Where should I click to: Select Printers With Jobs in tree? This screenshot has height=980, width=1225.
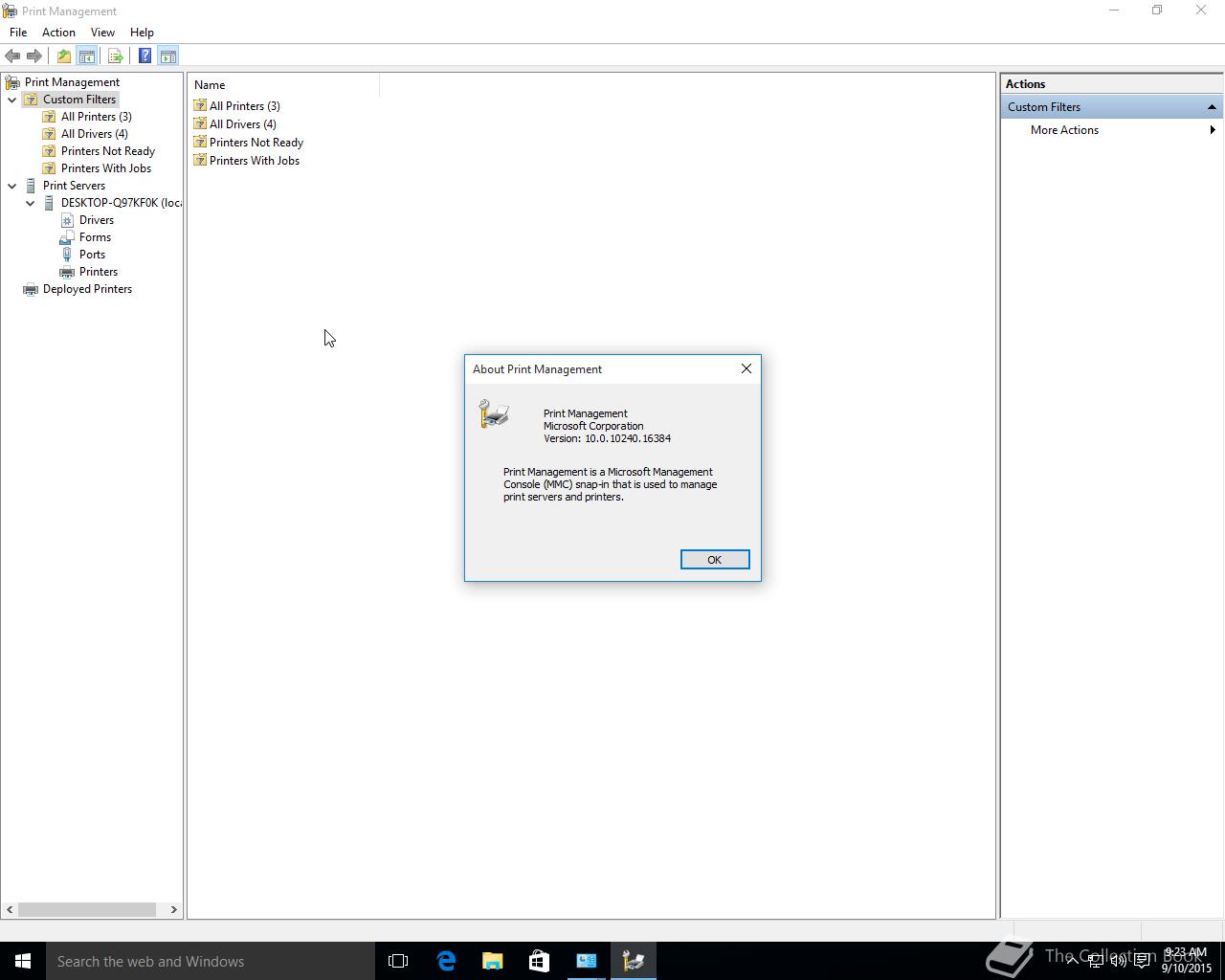106,168
